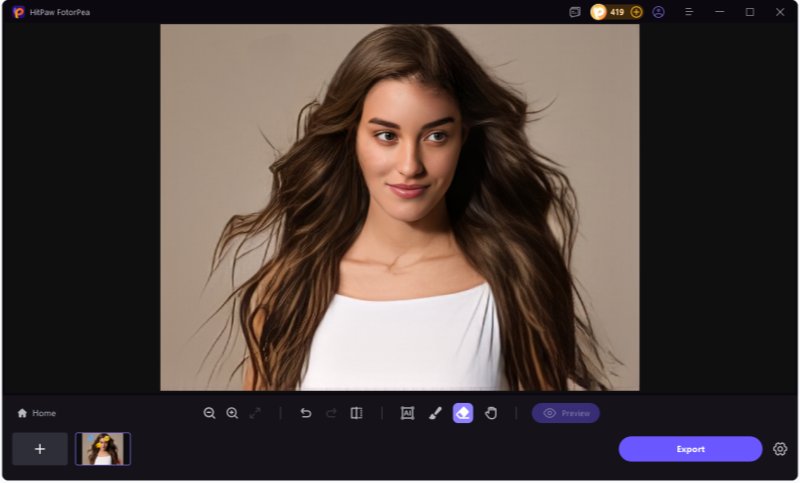The image size is (800, 483).
Task: Go to Home
Action: pos(37,413)
